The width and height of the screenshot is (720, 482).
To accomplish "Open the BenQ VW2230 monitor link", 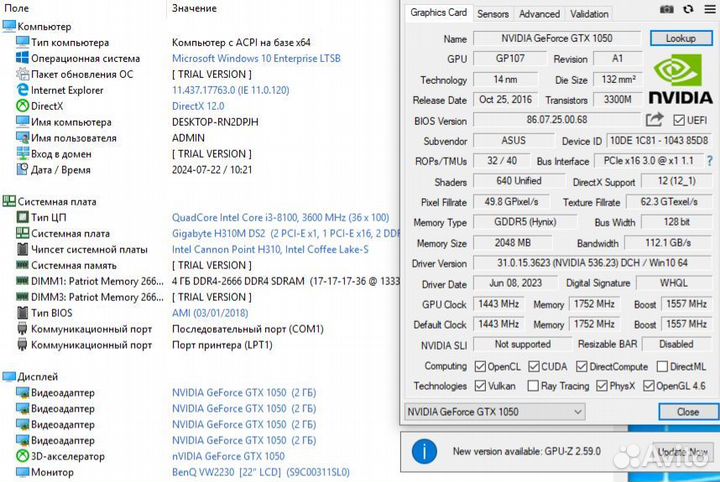I will pos(260,472).
